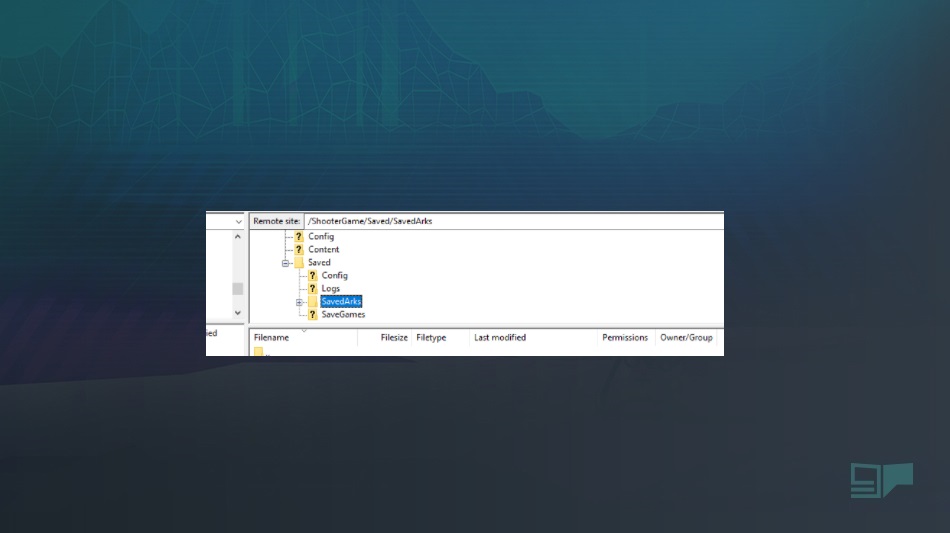
Task: Open the local site path dropdown arrow
Action: (x=238, y=221)
